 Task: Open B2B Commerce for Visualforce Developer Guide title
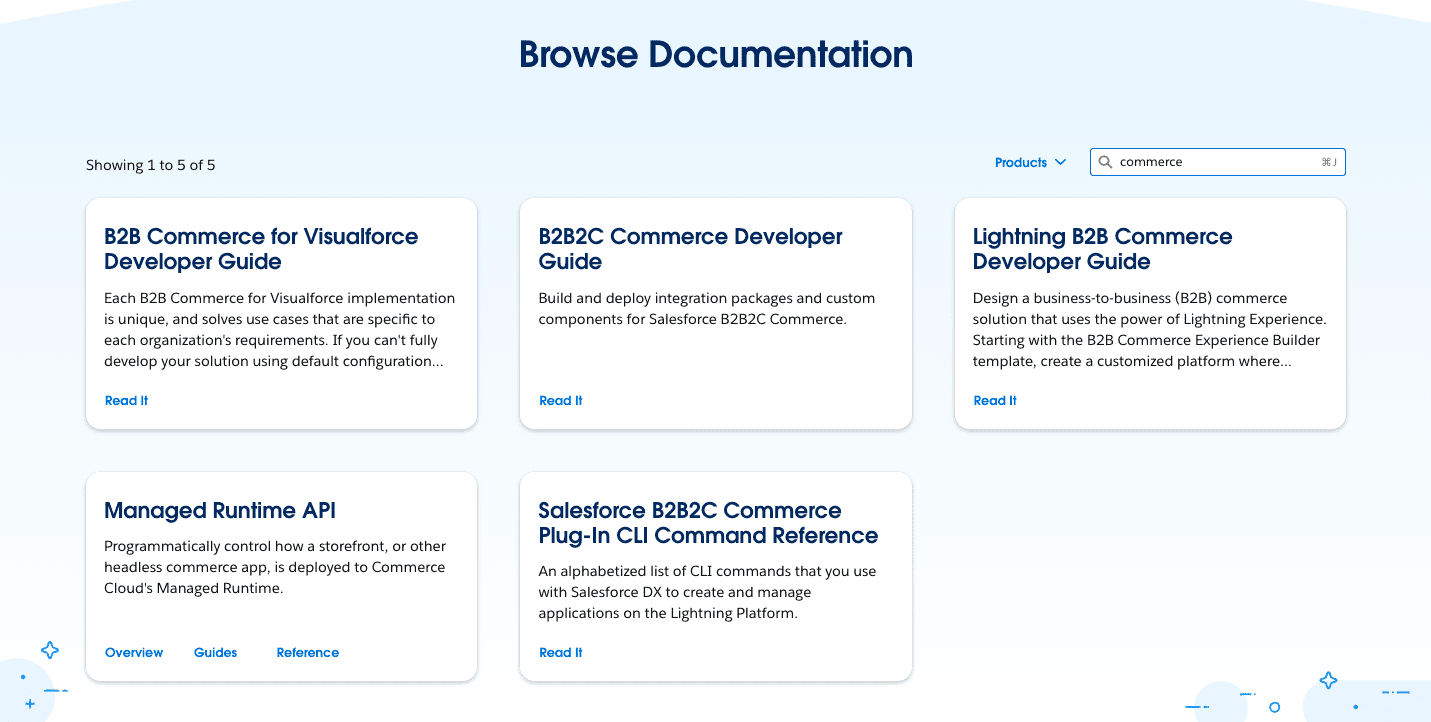click(261, 249)
